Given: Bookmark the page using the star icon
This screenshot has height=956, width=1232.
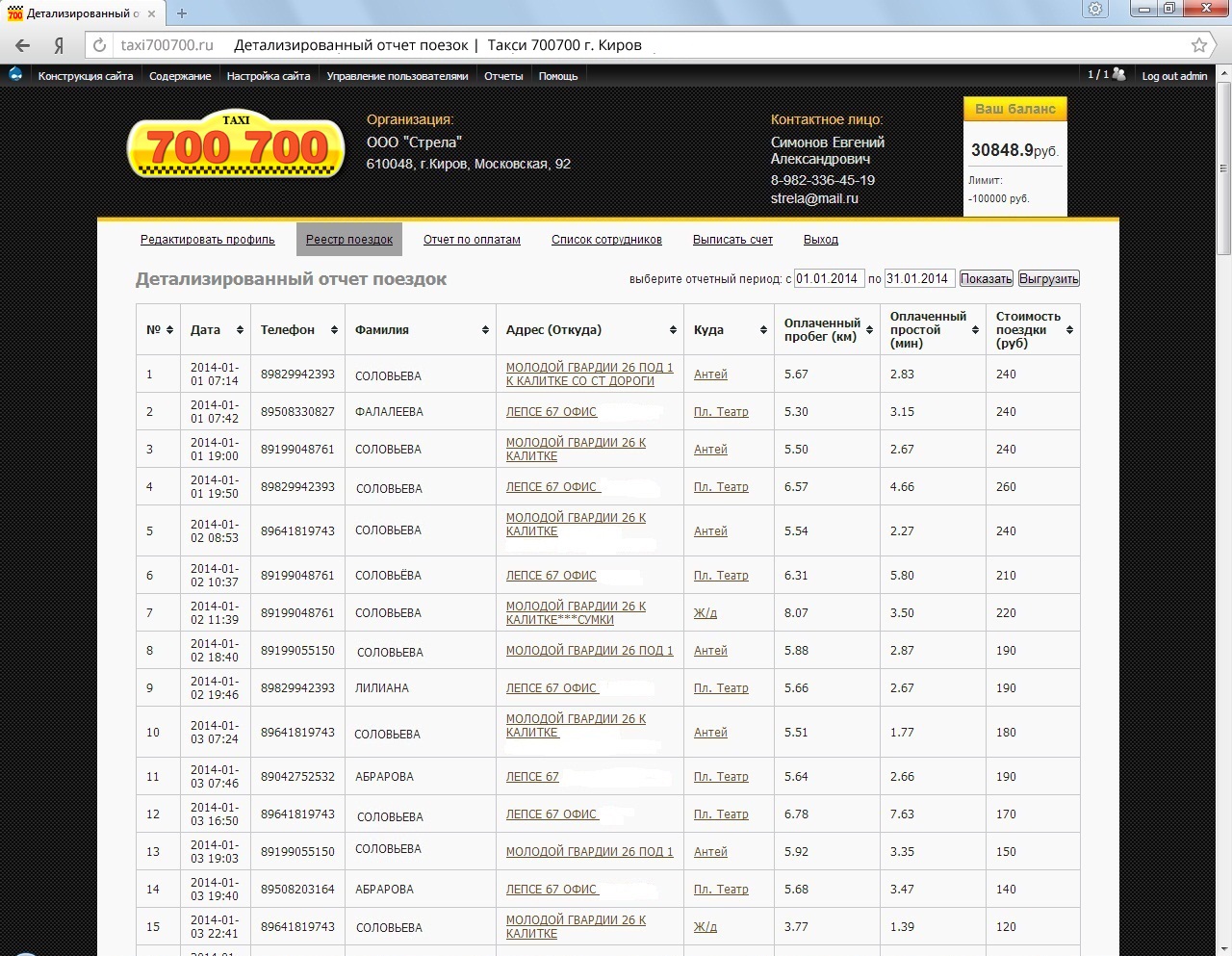Looking at the screenshot, I should [x=1198, y=45].
